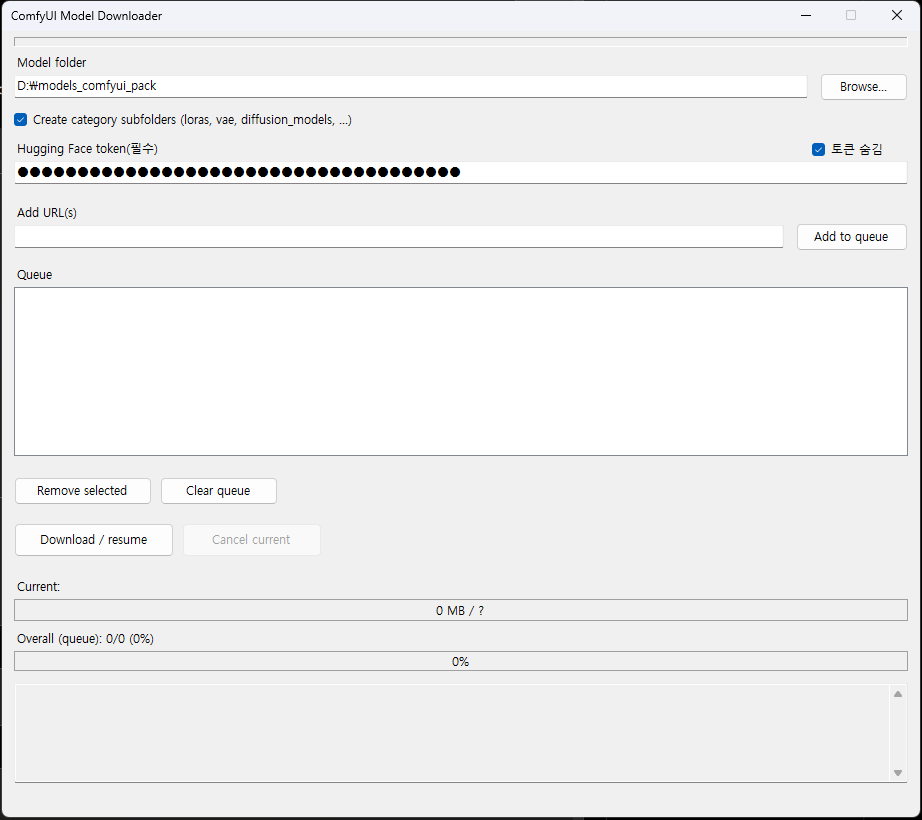Click the Browse... button for model folder
The image size is (922, 820).
863,87
